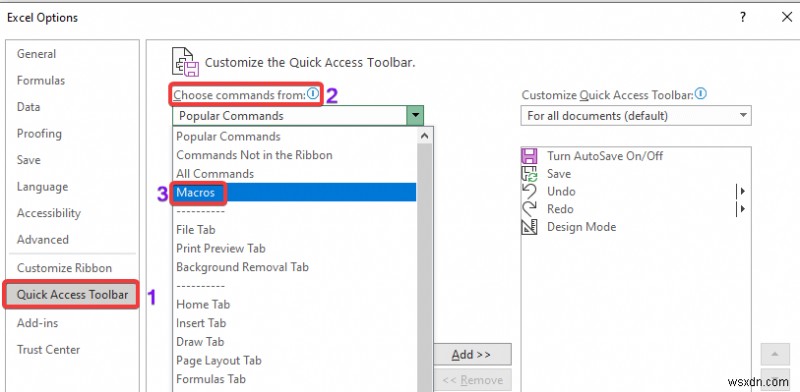Click the dropdown list scrollbar track

click(424, 268)
